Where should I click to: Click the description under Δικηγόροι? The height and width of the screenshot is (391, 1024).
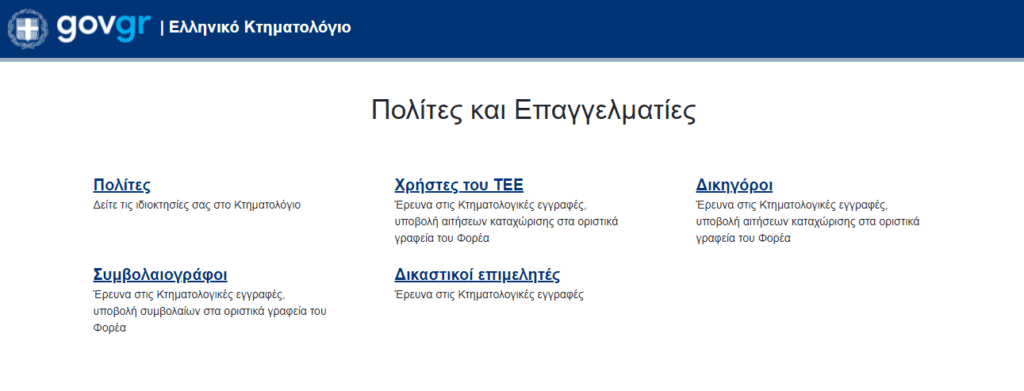tap(808, 221)
